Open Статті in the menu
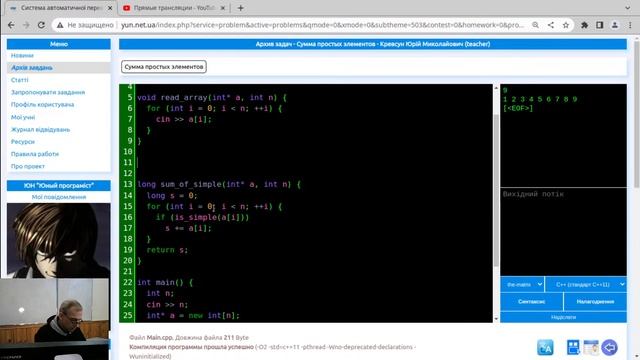 coord(20,80)
